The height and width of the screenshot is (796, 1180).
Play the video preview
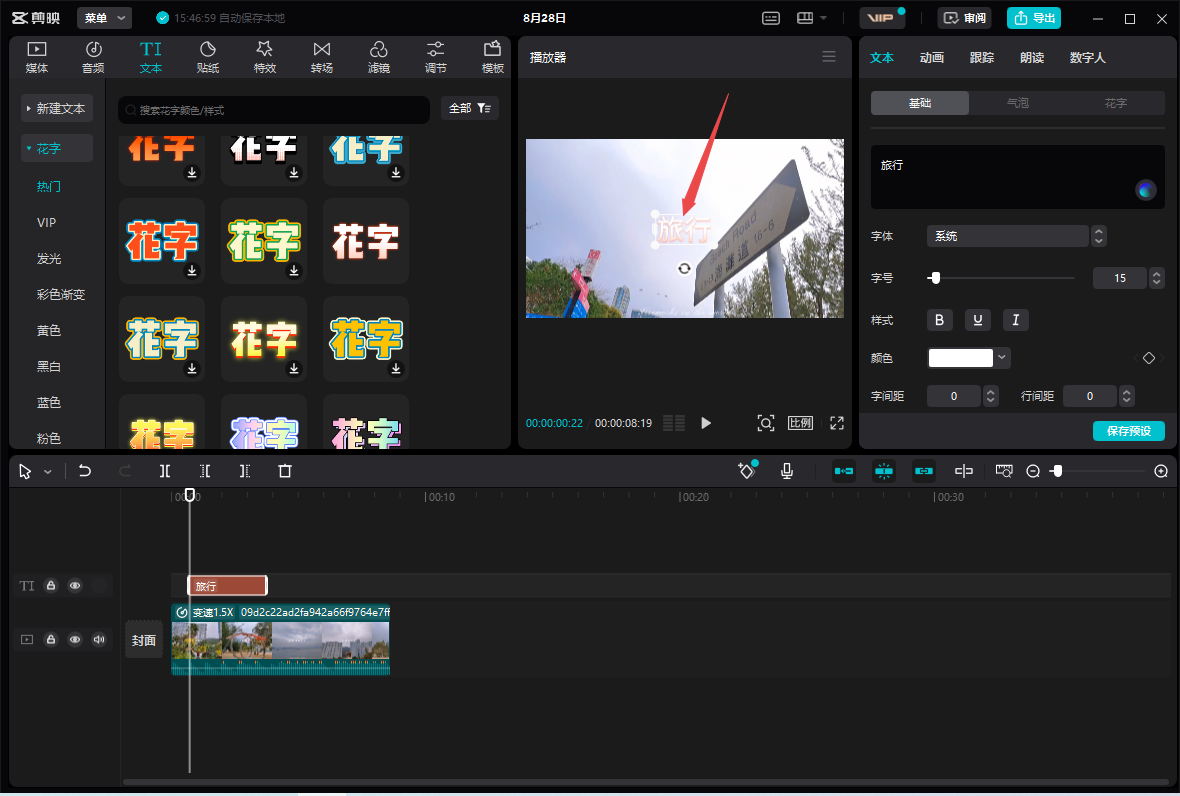(x=706, y=423)
